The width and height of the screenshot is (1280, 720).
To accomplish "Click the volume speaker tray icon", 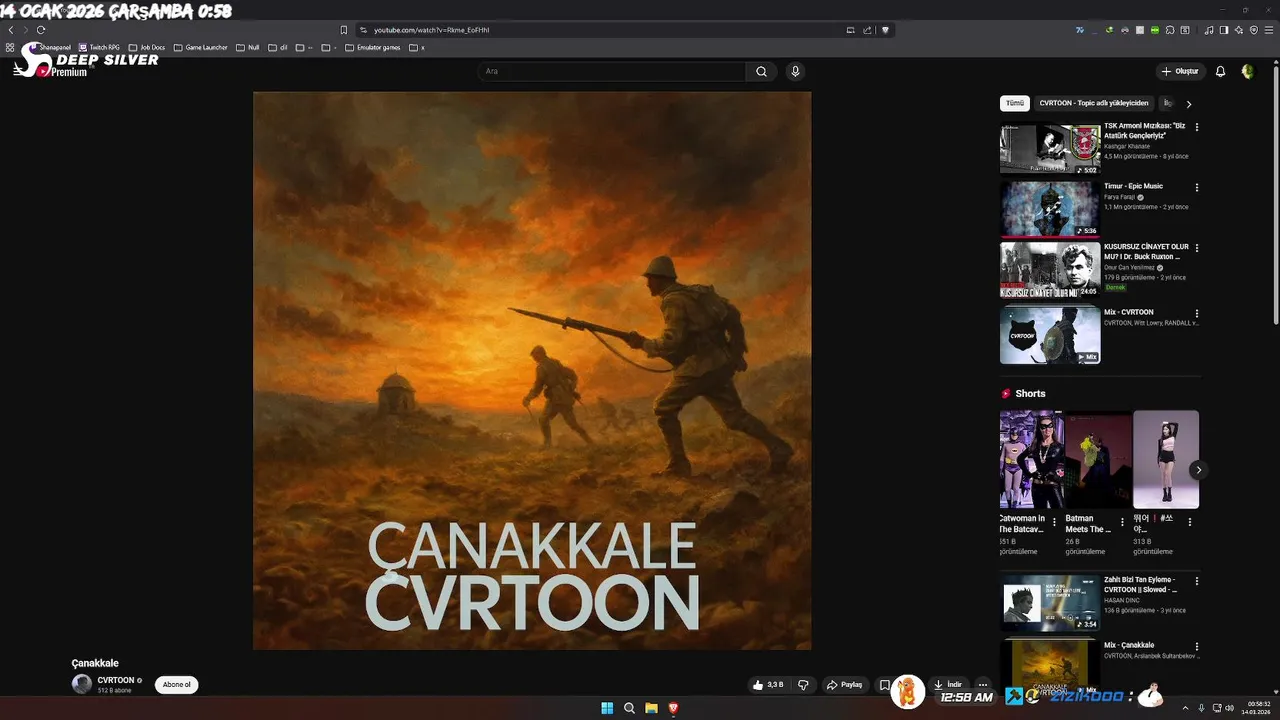I will [1230, 708].
